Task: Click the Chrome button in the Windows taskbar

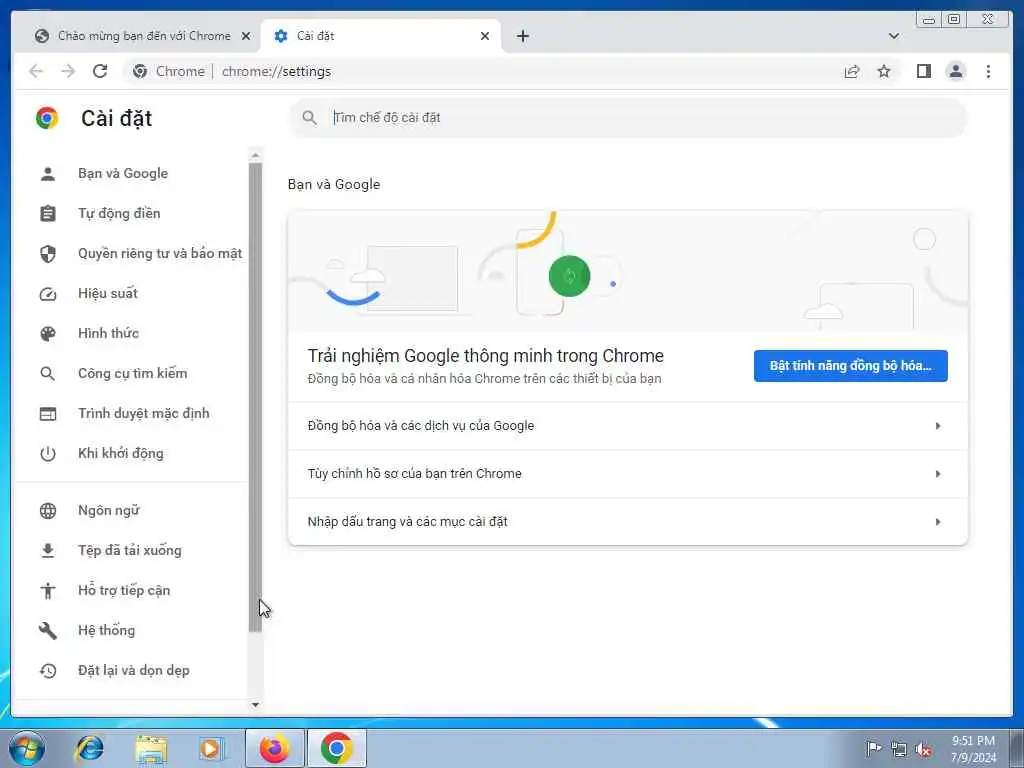Action: coord(337,748)
